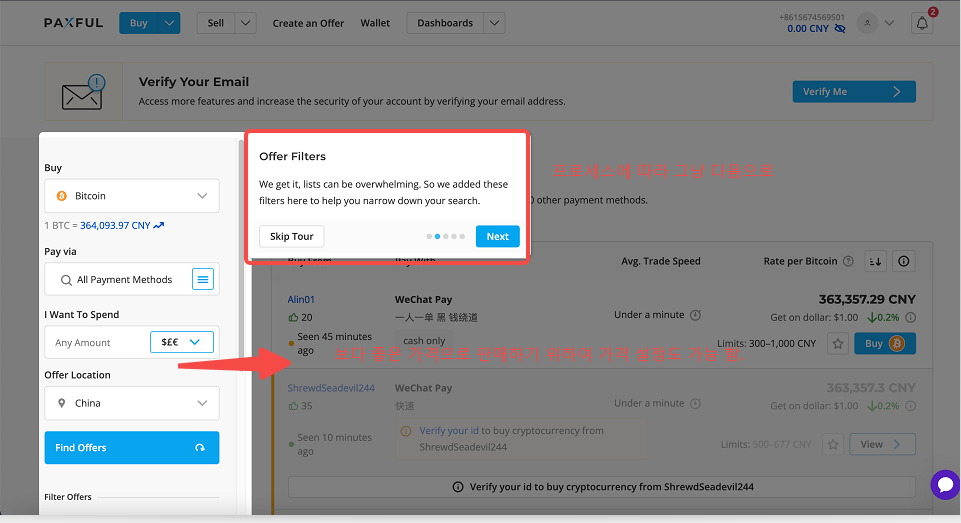Screen dimensions: 961x523
Task: Click info icon beside ShrewdSeadevil244's 0.2%
Action: coord(911,406)
